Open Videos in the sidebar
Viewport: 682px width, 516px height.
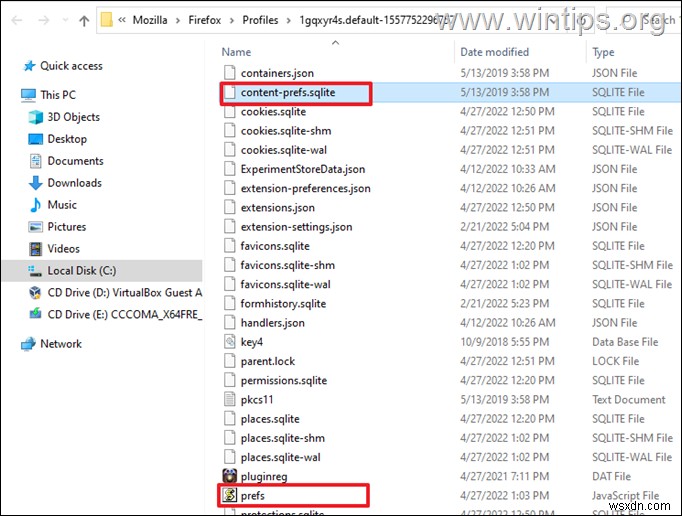pos(64,249)
